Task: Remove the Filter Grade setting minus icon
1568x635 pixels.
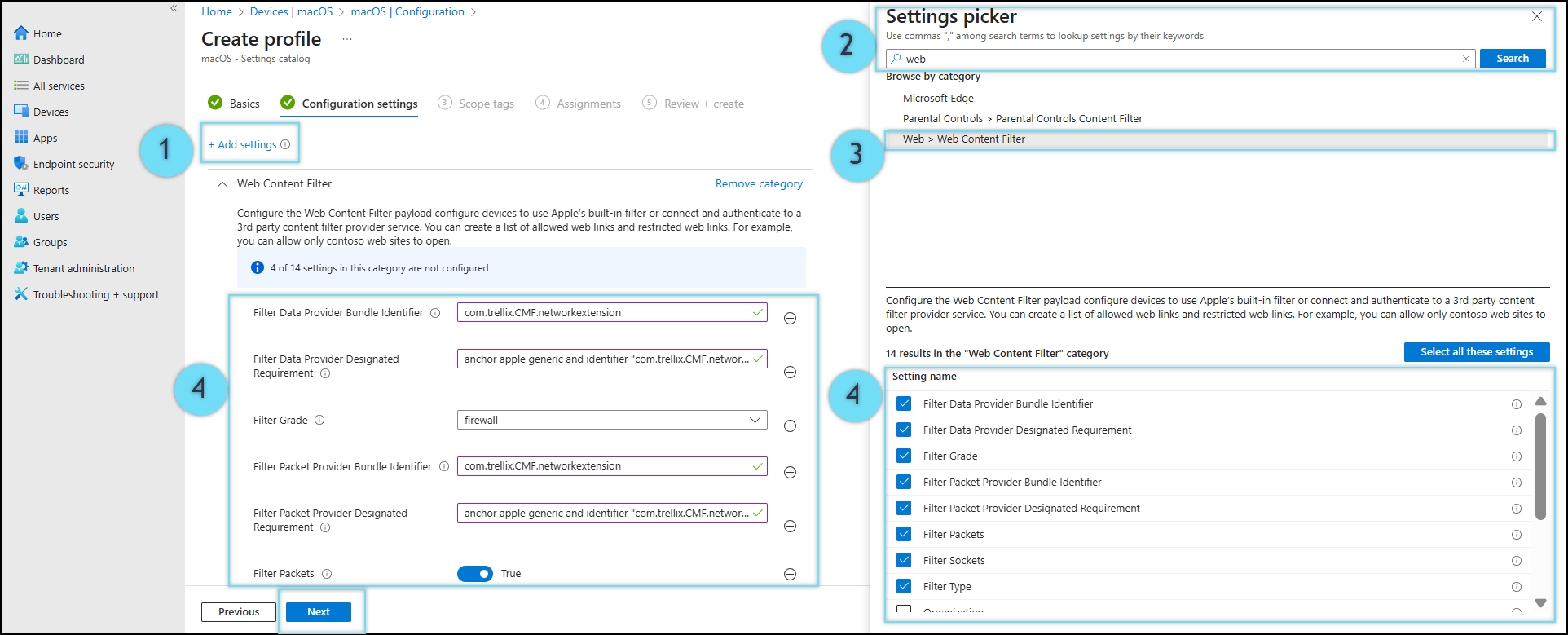Action: tap(790, 426)
